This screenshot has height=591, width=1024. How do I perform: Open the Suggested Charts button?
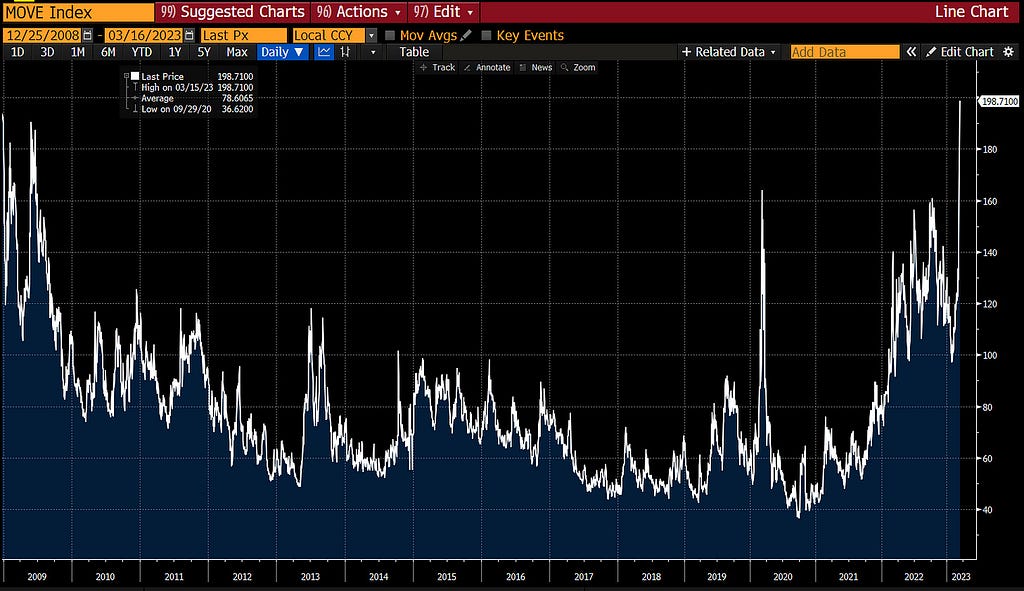(233, 12)
